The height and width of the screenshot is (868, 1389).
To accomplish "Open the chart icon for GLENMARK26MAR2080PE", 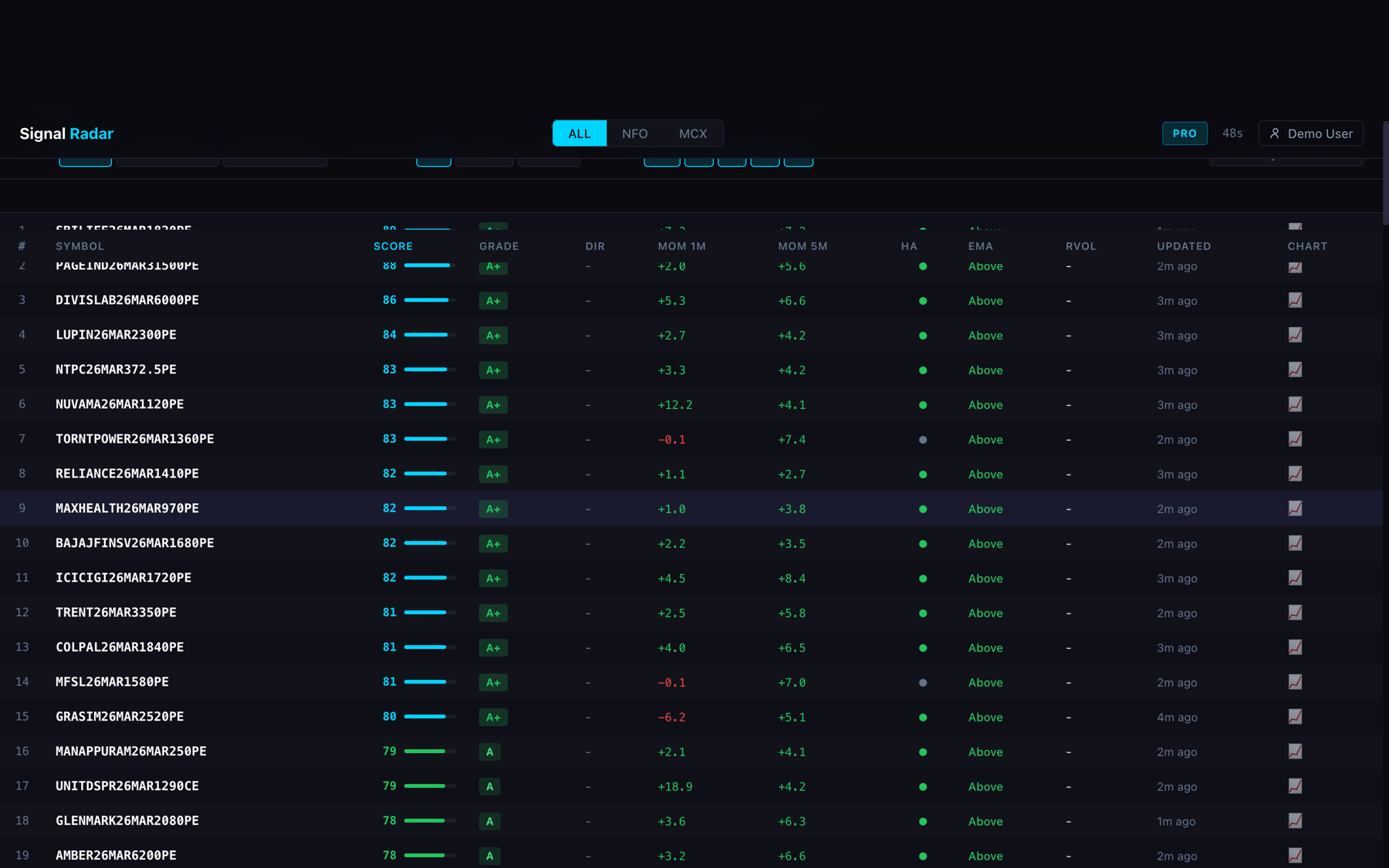I will tap(1296, 821).
